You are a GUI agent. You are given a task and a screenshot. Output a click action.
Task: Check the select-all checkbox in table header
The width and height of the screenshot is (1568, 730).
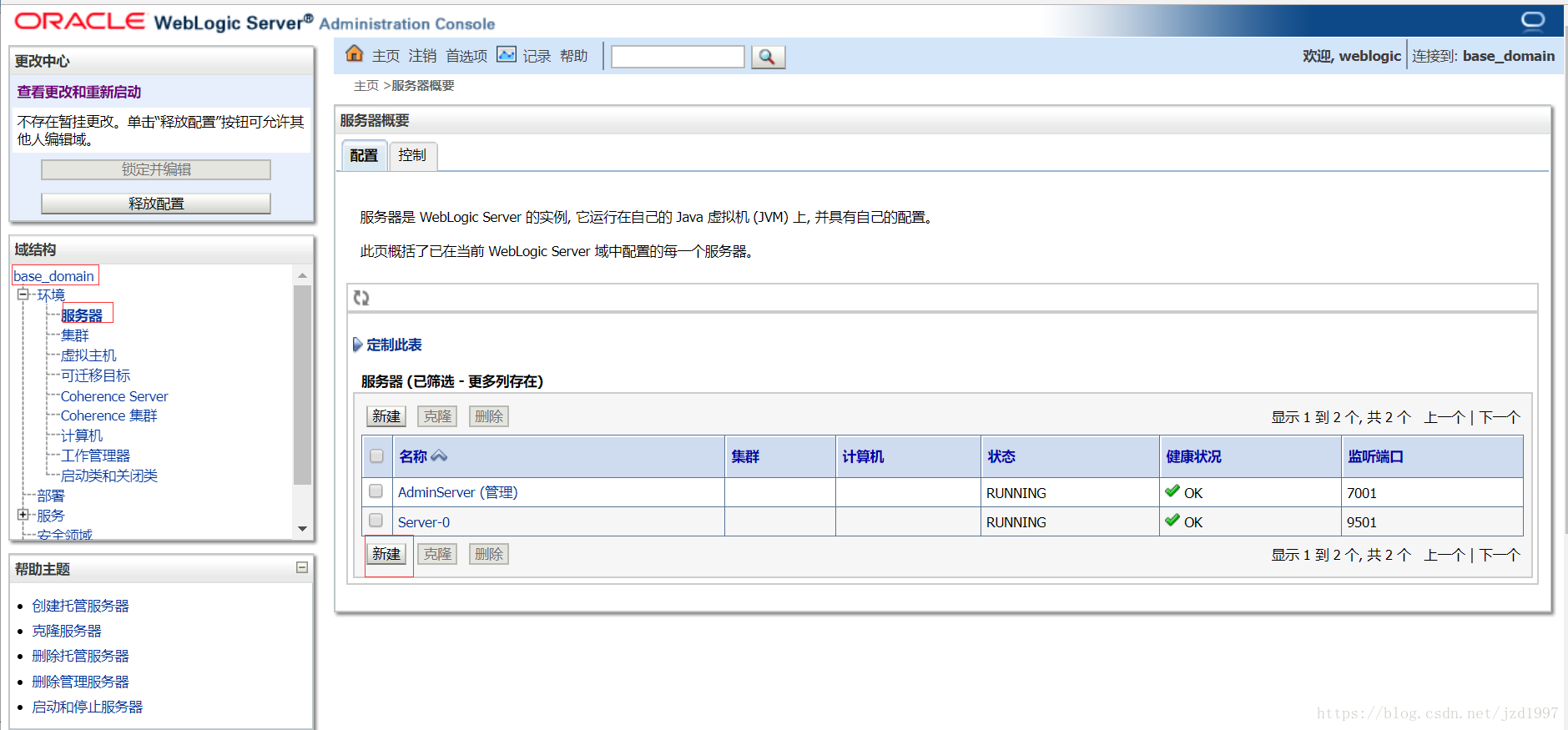click(376, 456)
